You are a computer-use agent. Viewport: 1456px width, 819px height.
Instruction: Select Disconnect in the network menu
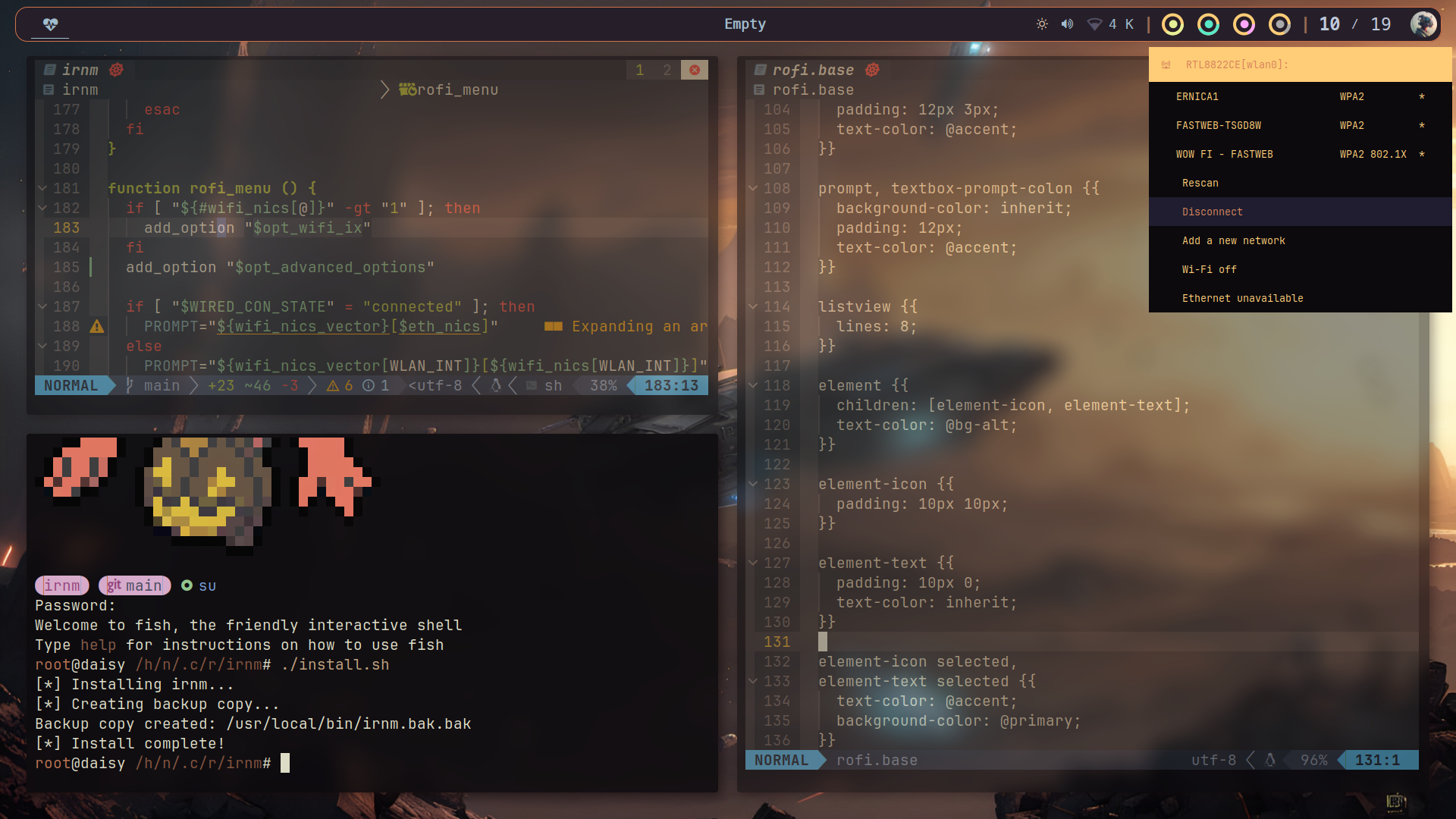coord(1212,212)
